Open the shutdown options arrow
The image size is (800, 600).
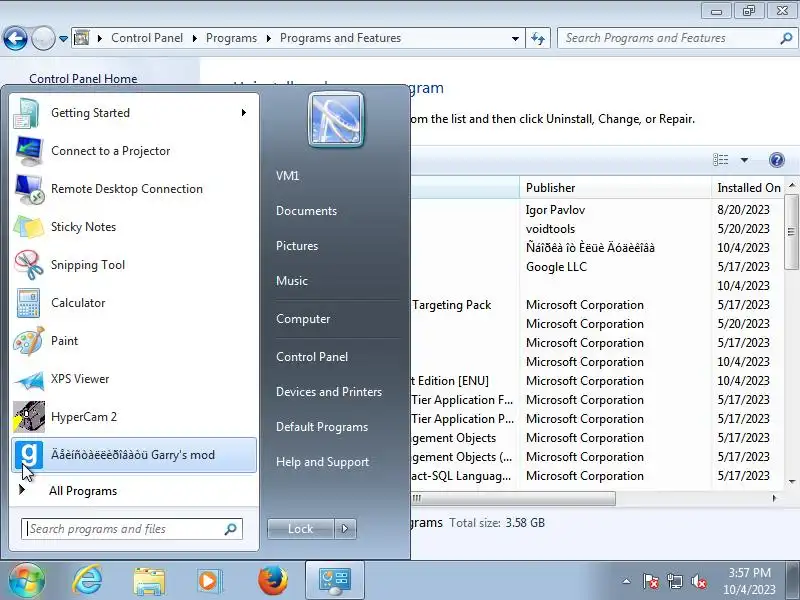(345, 529)
